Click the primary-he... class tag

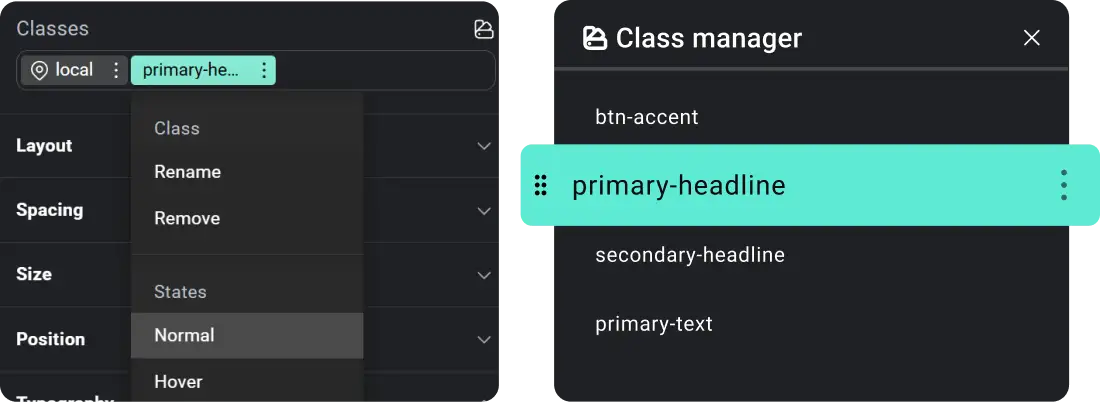click(x=191, y=70)
